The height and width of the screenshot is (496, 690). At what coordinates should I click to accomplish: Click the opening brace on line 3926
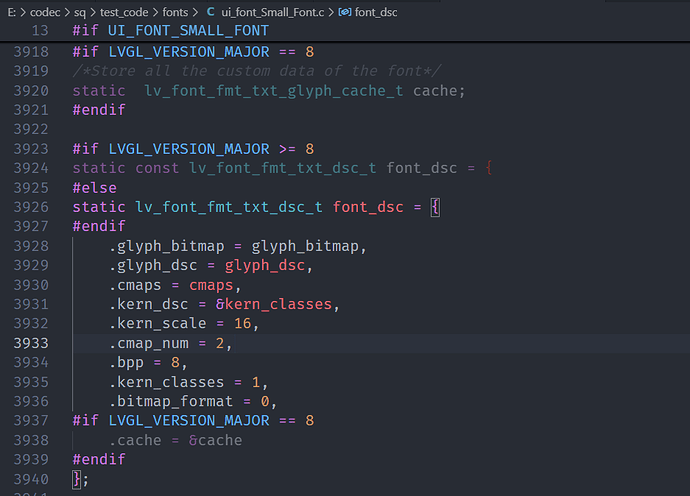(x=435, y=207)
